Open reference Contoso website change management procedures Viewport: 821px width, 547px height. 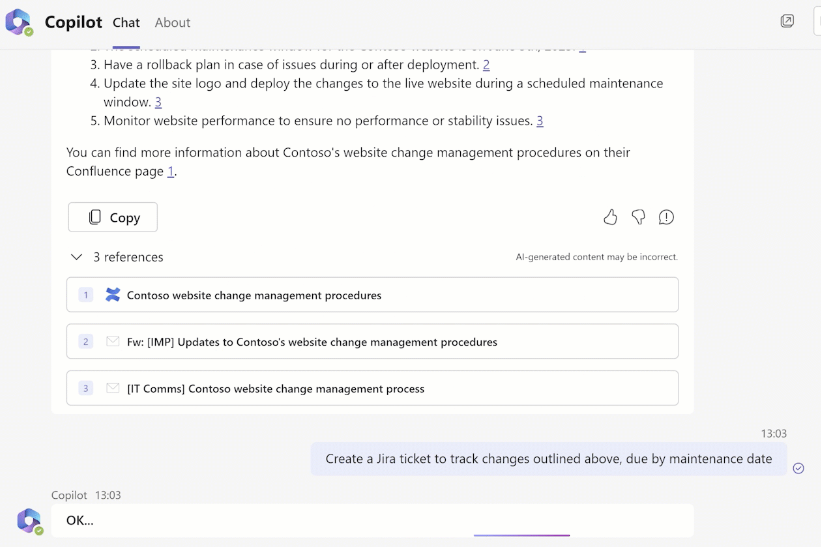[x=372, y=295]
